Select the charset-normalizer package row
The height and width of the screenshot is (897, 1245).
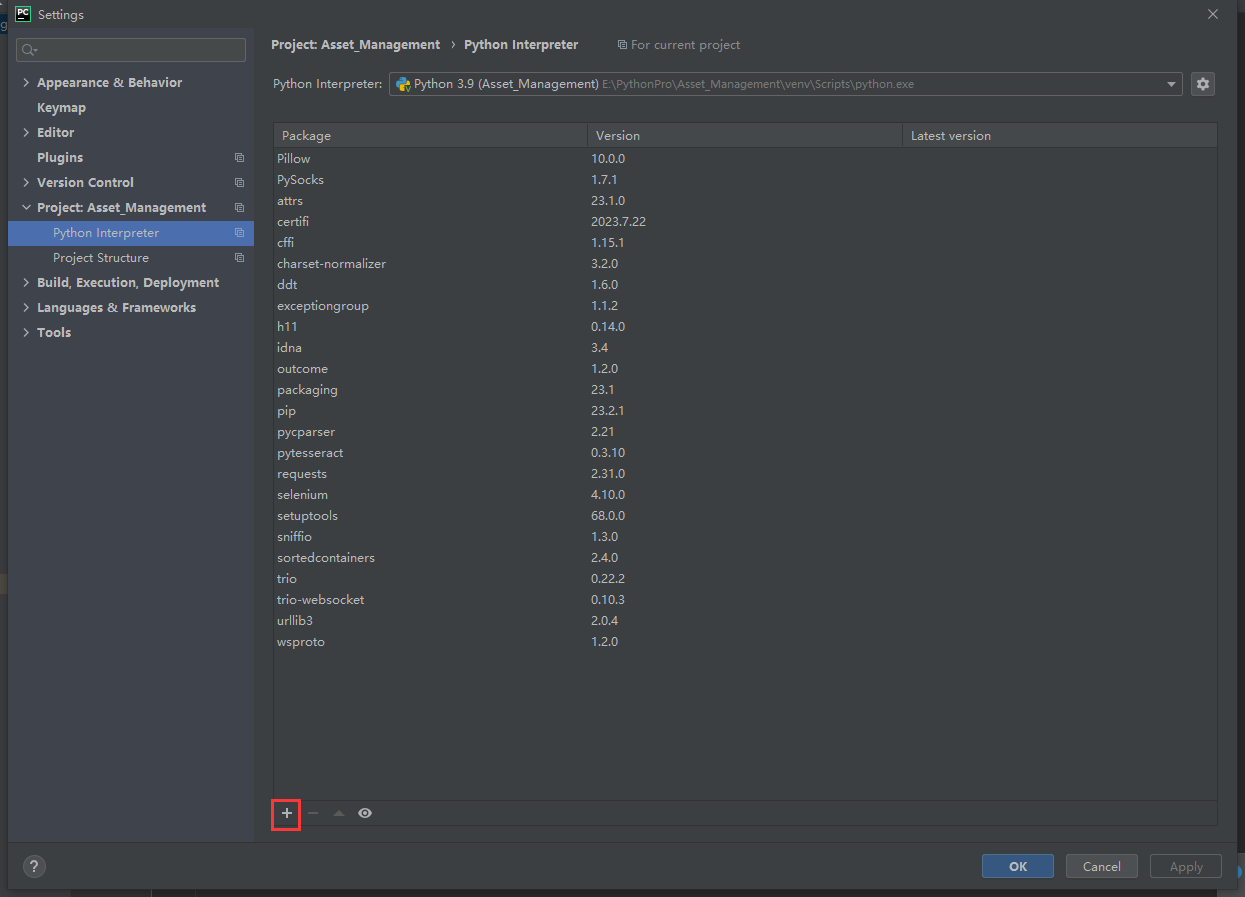[x=745, y=264]
